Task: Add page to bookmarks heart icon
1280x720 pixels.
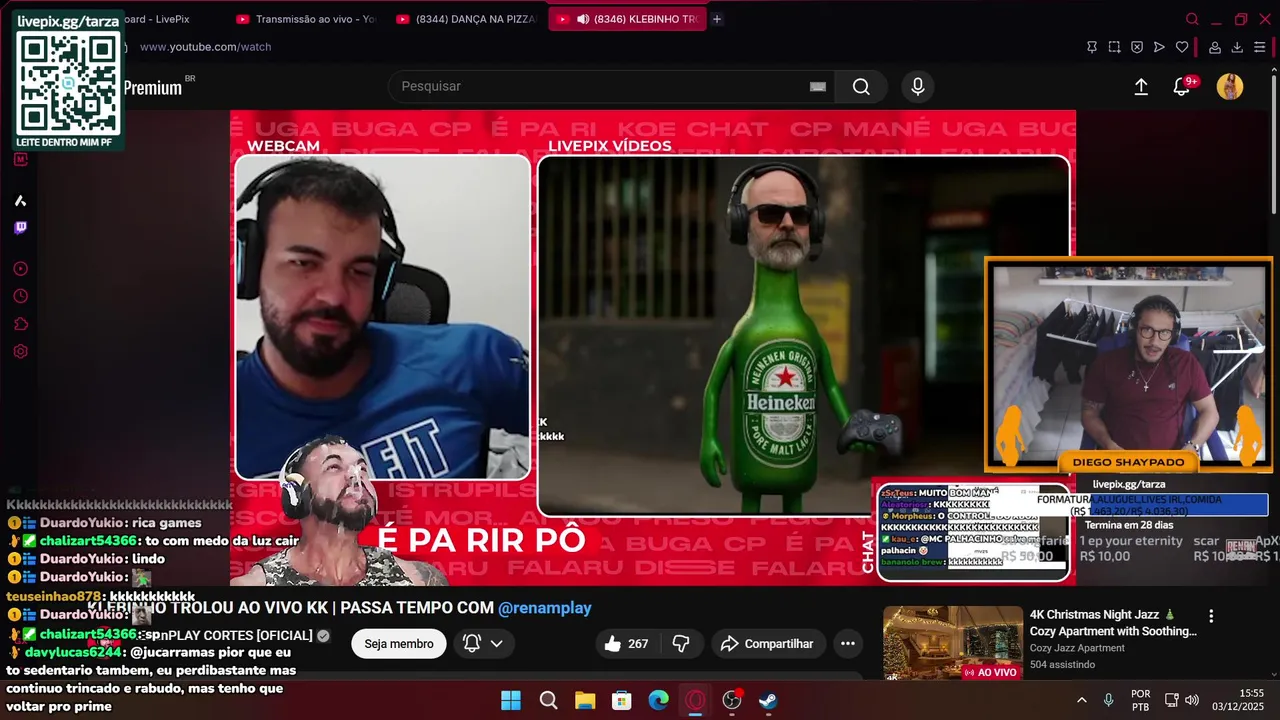Action: click(1182, 47)
